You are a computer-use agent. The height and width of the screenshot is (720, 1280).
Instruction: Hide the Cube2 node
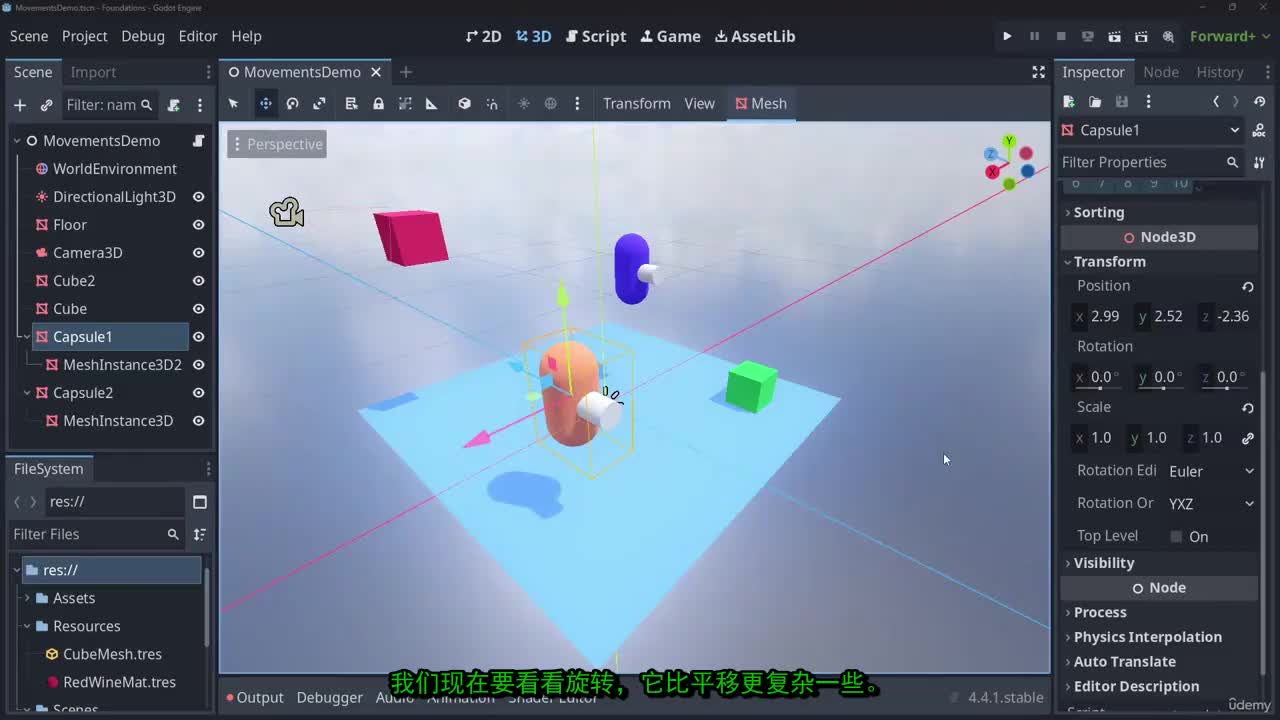[x=198, y=281]
